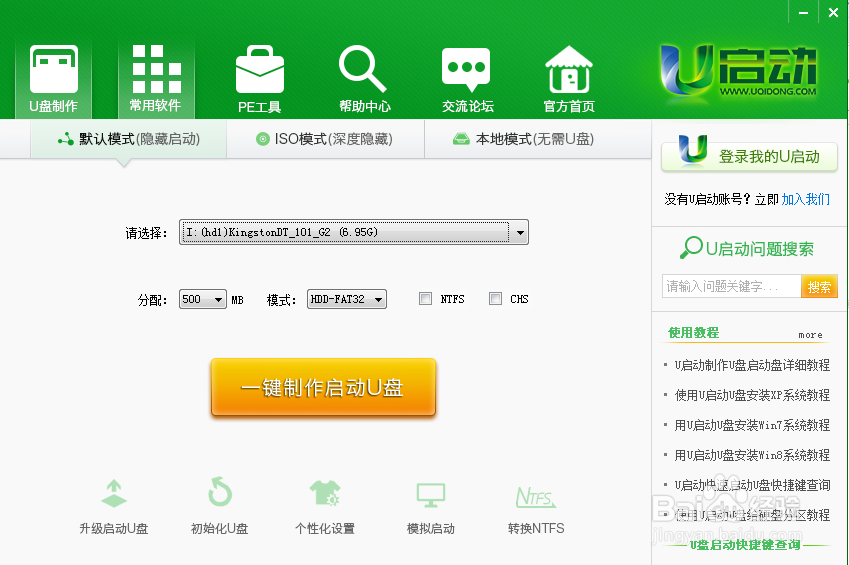Toggle the CHS checkbox
Screen dimensions: 849x565
pos(495,298)
